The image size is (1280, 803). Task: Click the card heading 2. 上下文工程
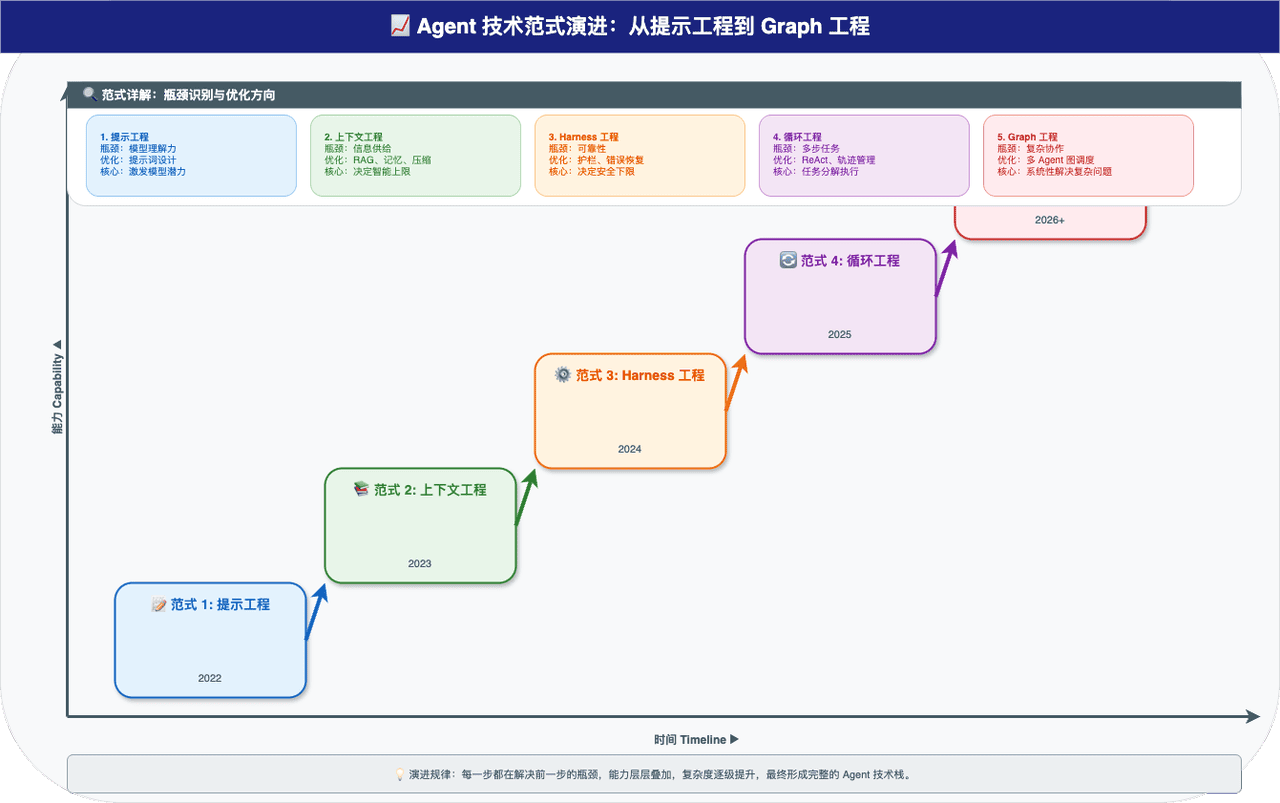(353, 137)
